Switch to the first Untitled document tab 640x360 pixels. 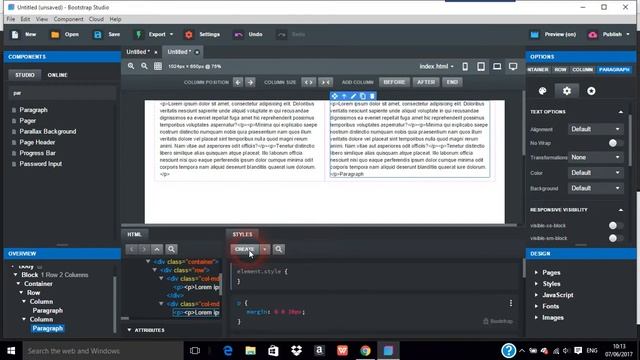[x=138, y=52]
